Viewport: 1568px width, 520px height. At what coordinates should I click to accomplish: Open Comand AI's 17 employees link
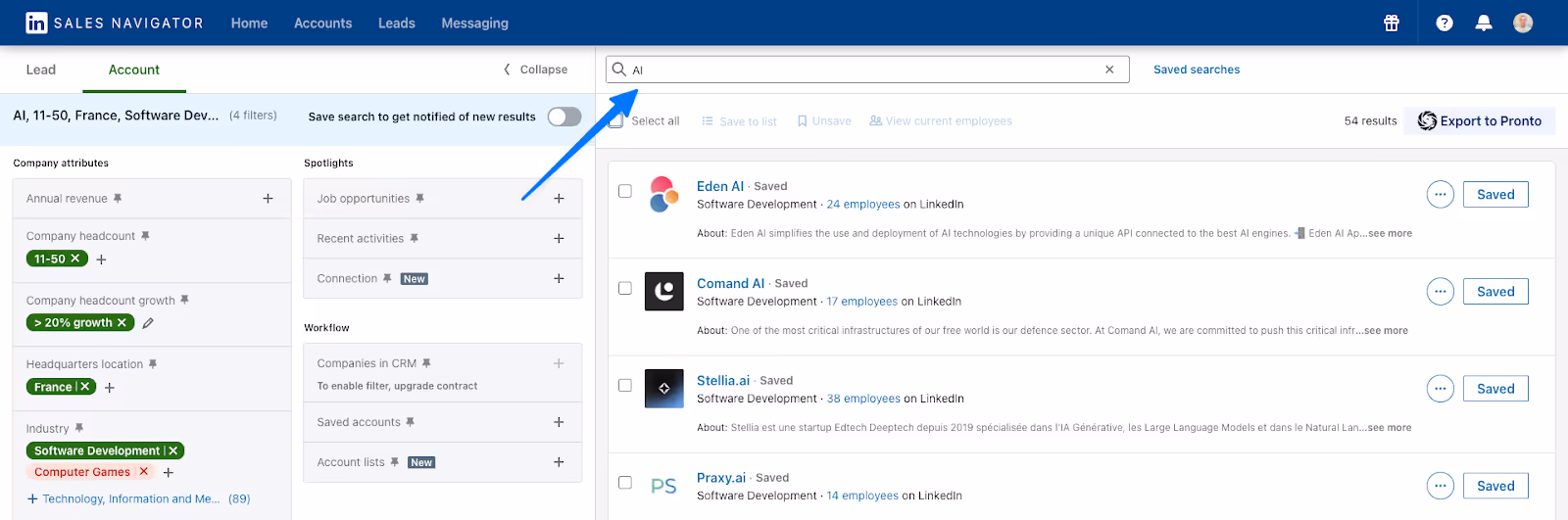(861, 302)
